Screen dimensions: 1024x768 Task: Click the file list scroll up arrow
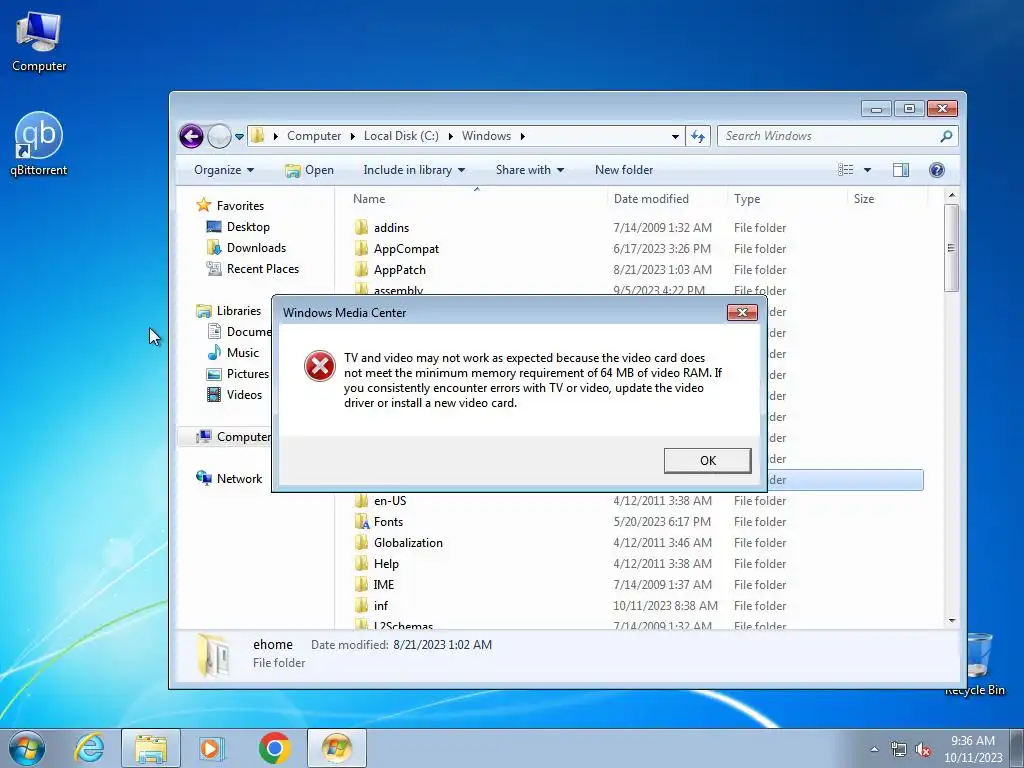pyautogui.click(x=952, y=195)
